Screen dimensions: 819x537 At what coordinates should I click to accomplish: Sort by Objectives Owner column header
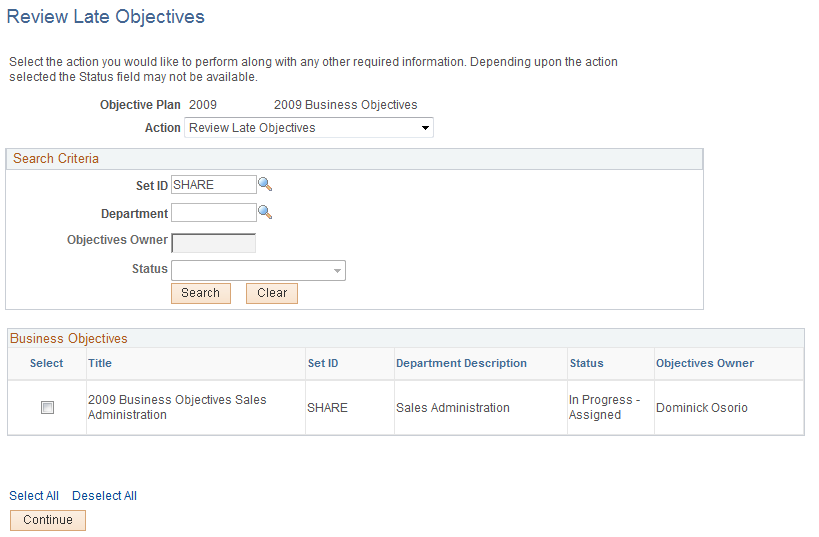click(x=705, y=363)
